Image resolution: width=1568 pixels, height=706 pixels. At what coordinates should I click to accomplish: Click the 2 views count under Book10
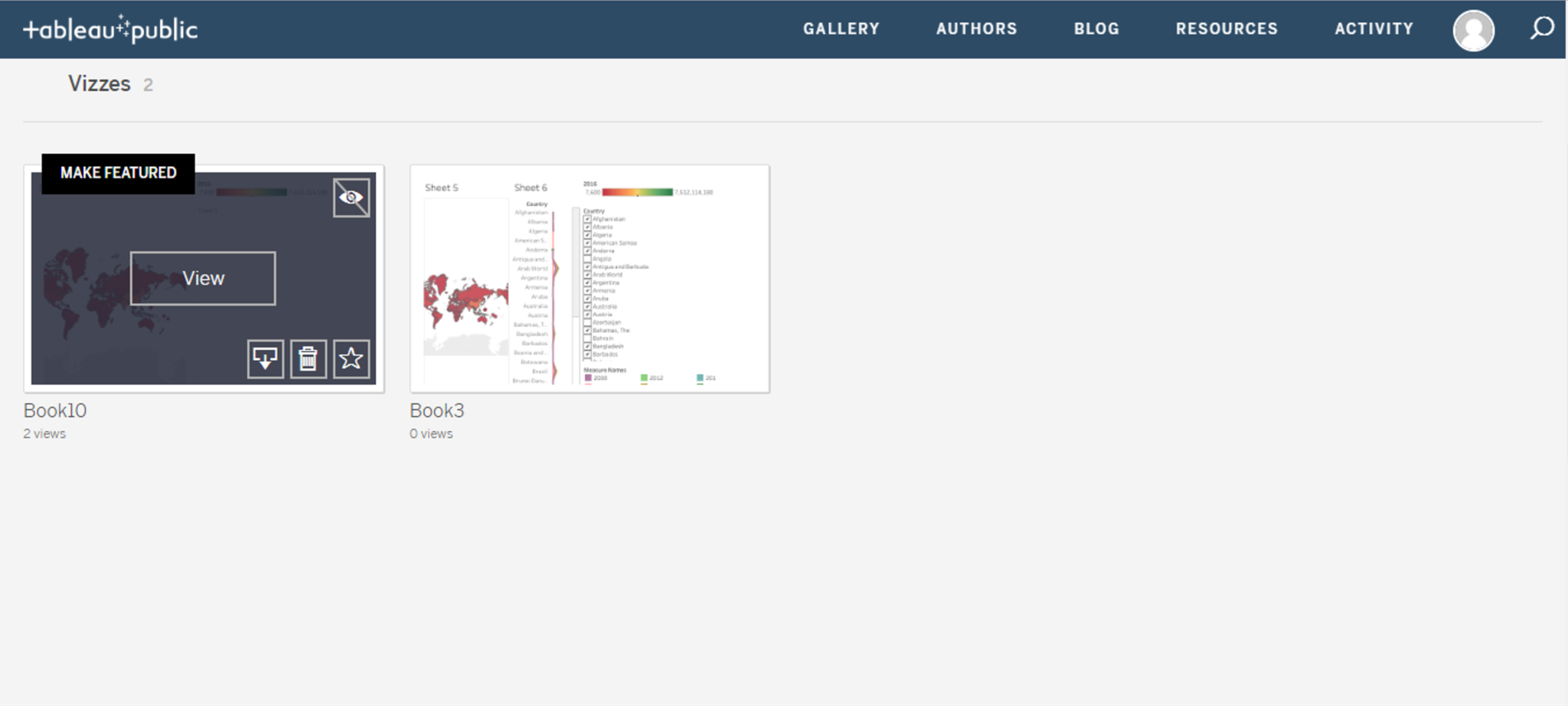pyautogui.click(x=44, y=433)
